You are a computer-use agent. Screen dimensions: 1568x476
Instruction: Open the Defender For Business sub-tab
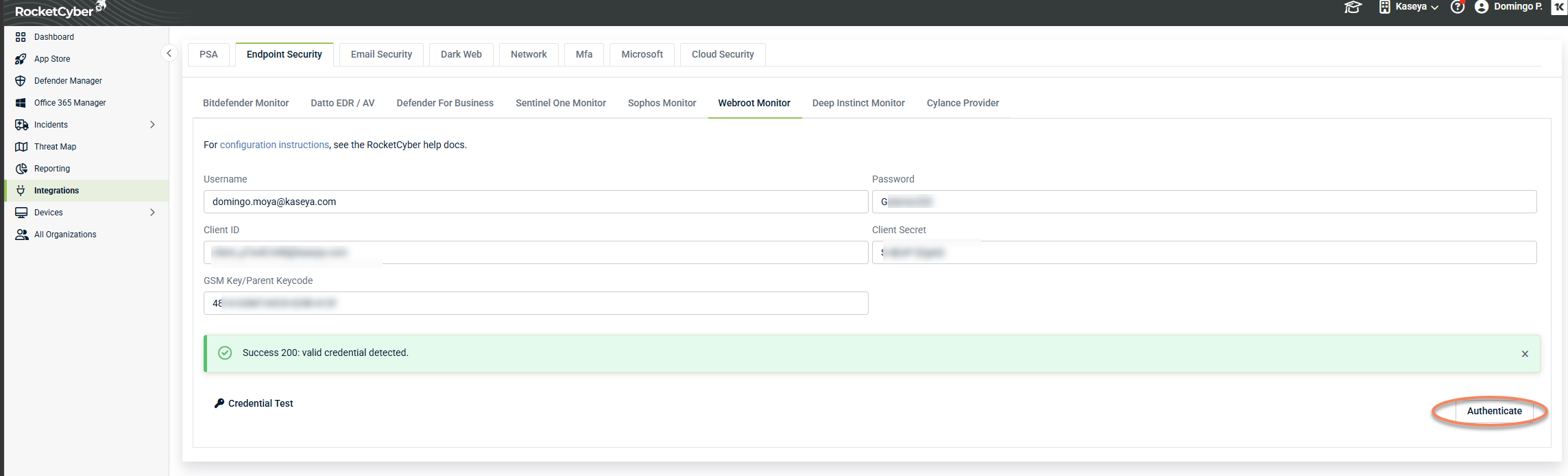coord(445,103)
